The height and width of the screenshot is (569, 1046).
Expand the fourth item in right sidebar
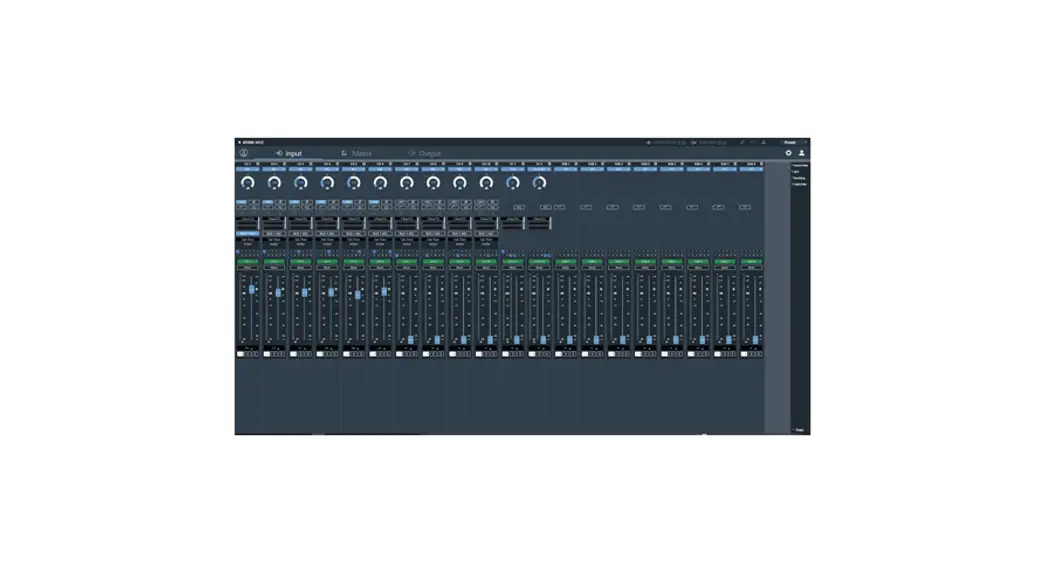click(x=799, y=184)
